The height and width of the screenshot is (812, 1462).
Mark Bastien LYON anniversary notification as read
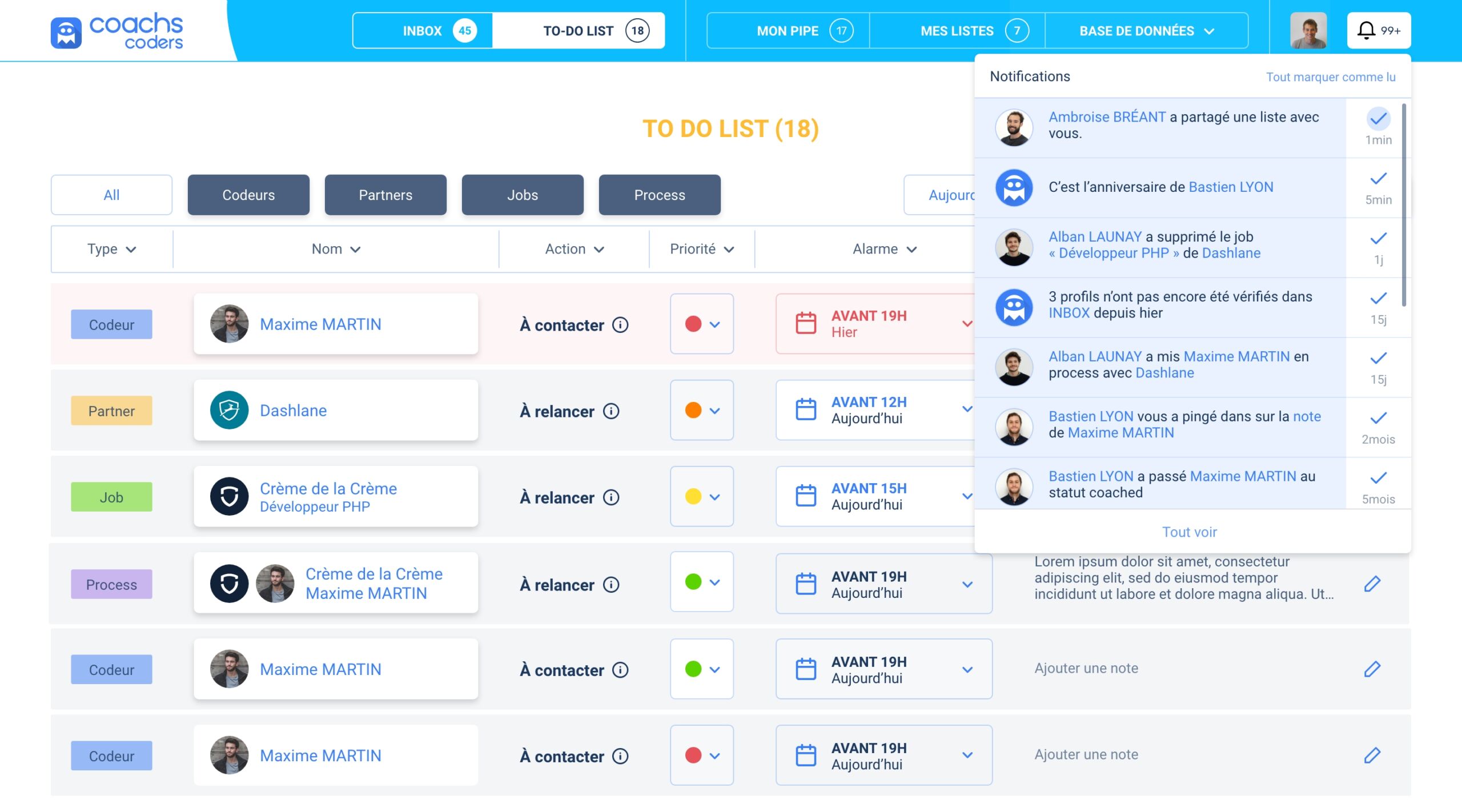(x=1378, y=179)
